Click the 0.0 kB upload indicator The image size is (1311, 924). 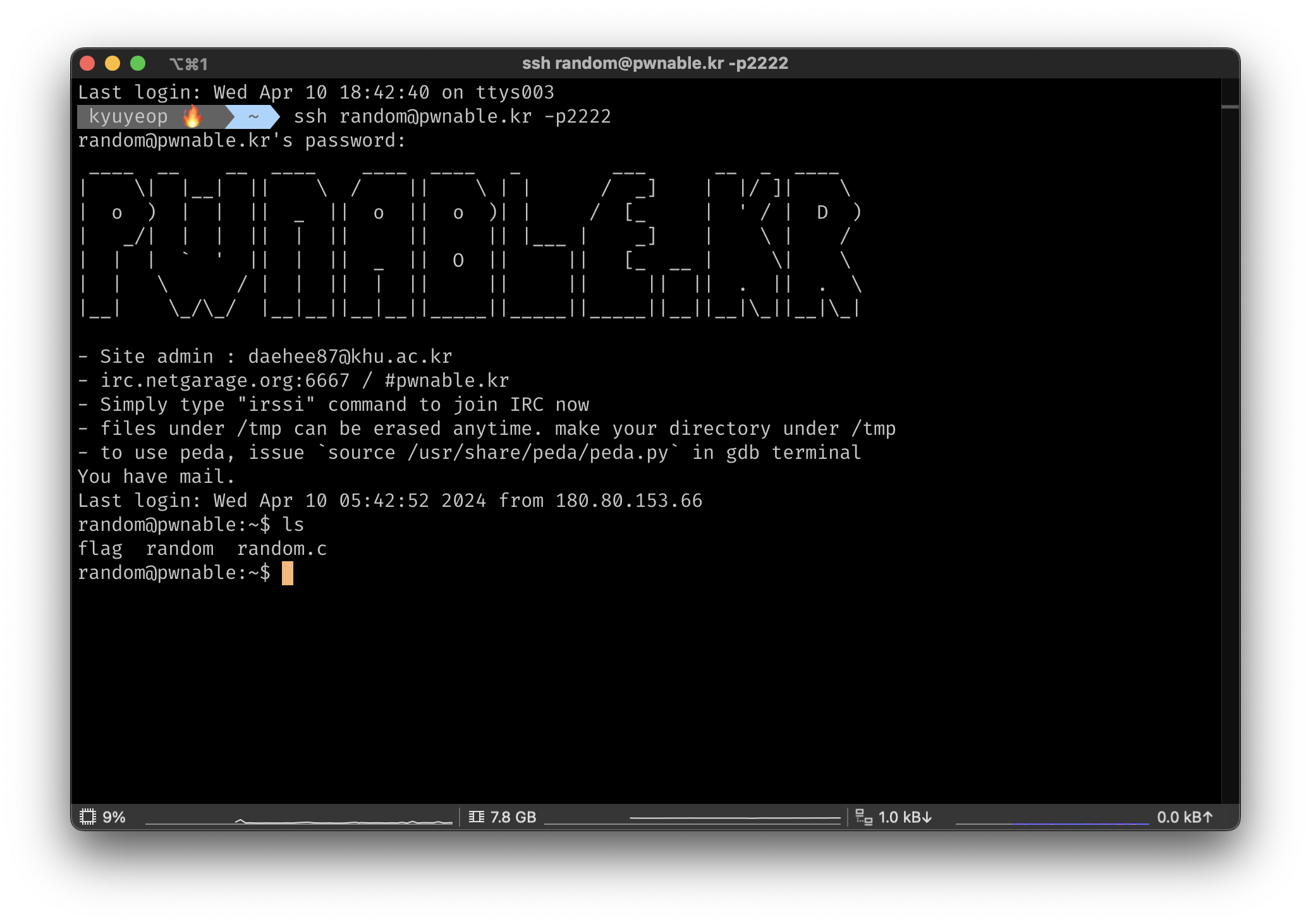pos(1185,817)
